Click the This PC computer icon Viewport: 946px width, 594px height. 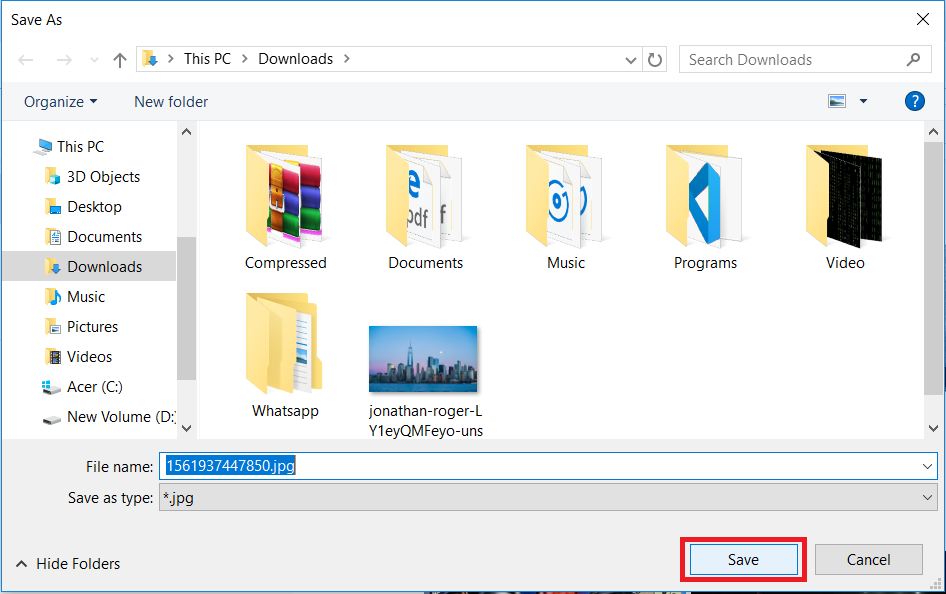43,147
